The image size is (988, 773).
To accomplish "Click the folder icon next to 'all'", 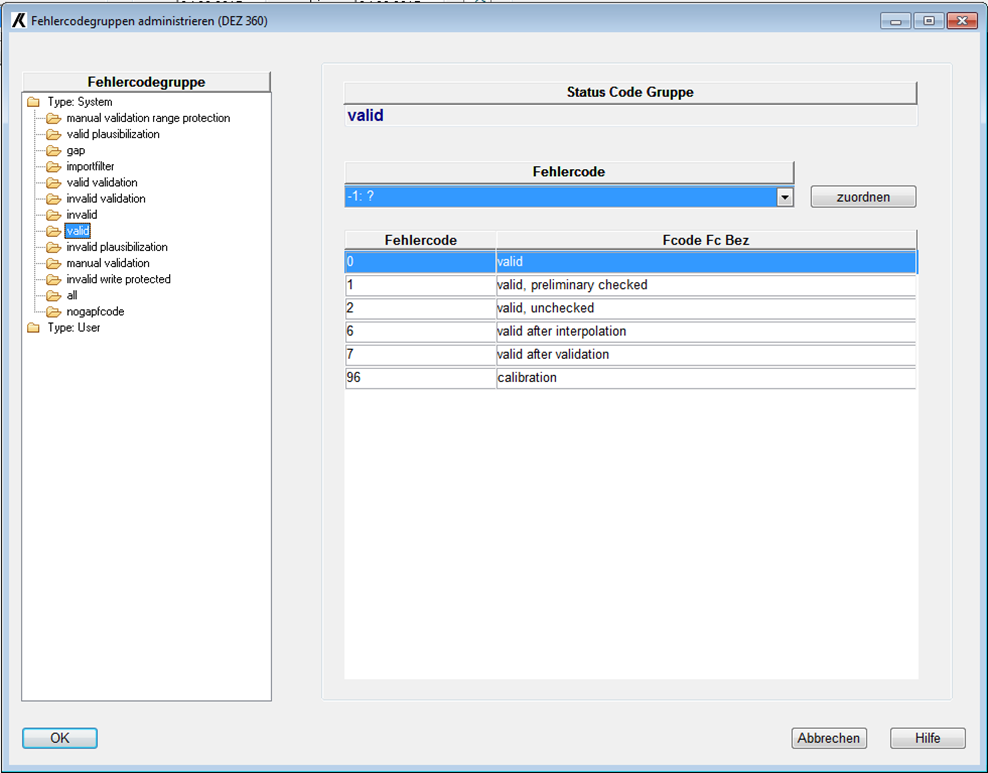I will (53, 296).
